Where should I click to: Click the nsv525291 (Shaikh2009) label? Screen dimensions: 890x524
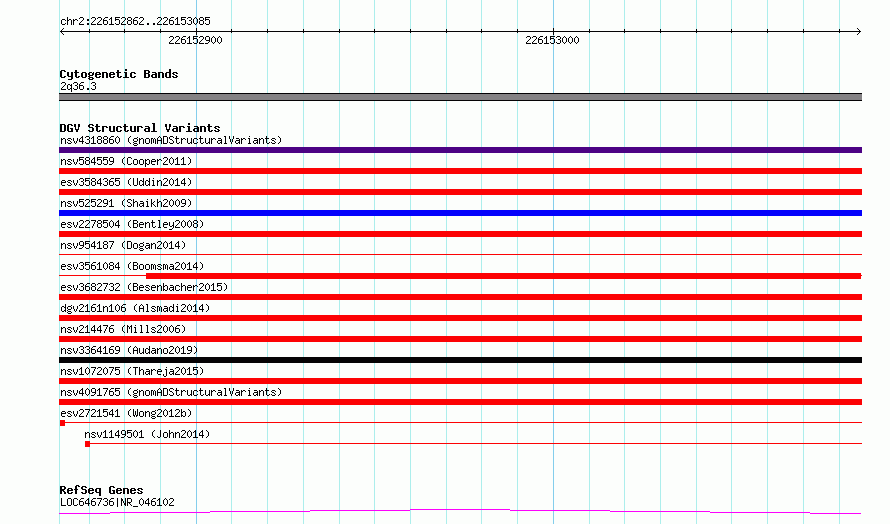(126, 203)
